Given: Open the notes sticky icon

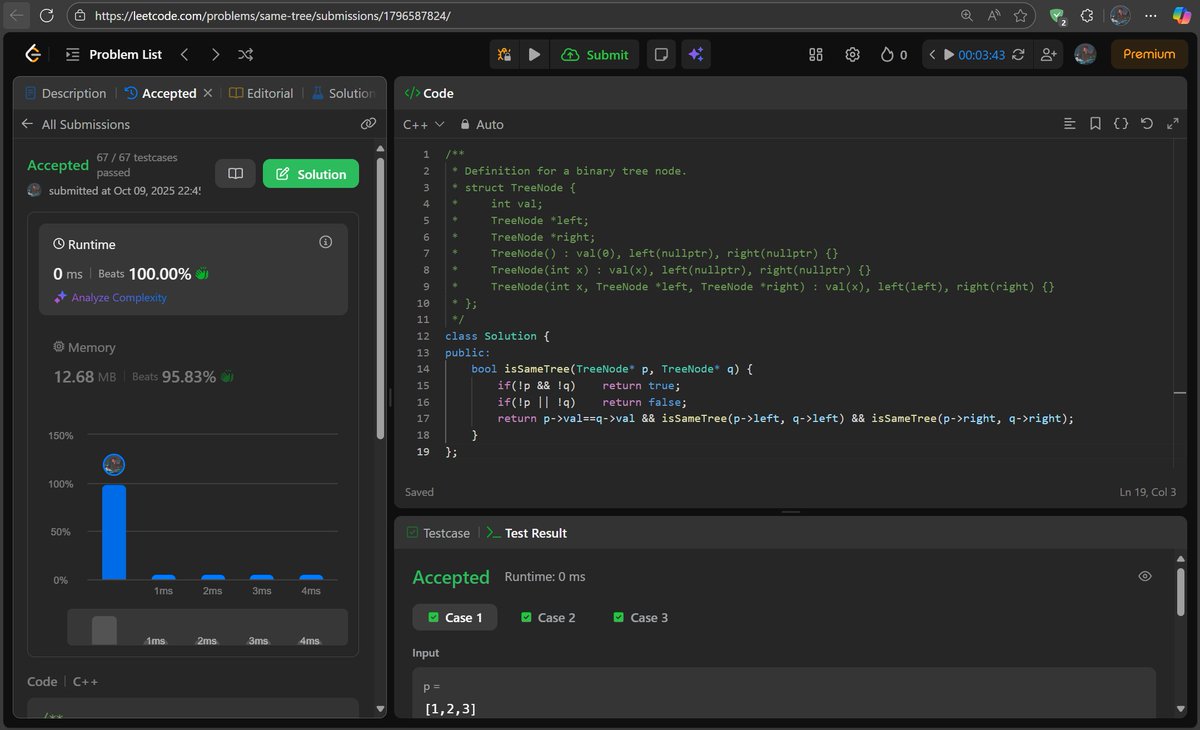Looking at the screenshot, I should (660, 55).
